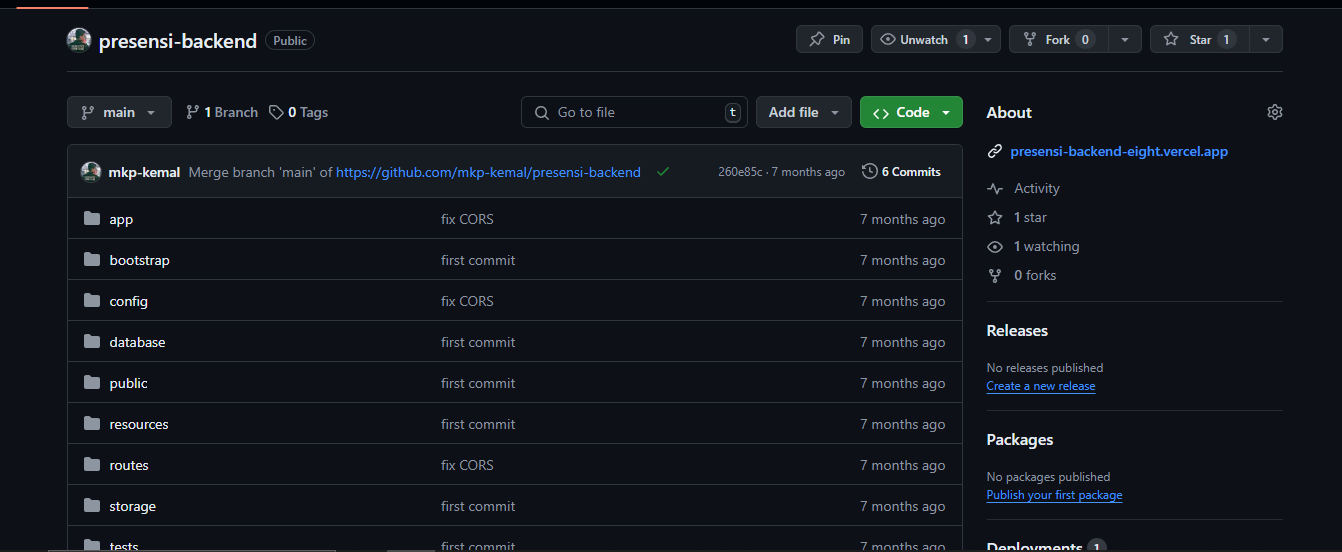
Task: Open the green Code dropdown
Action: tap(911, 112)
